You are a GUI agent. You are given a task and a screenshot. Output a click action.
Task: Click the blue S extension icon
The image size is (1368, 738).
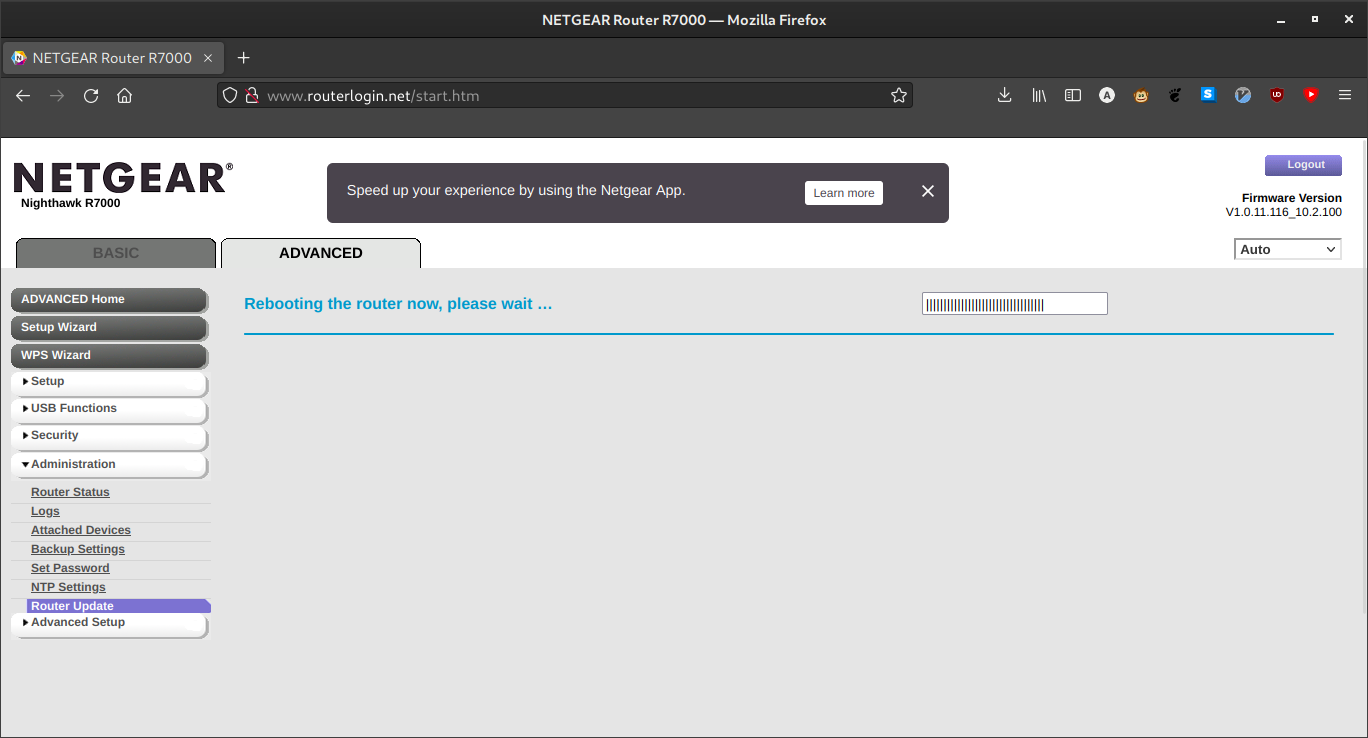tap(1209, 95)
